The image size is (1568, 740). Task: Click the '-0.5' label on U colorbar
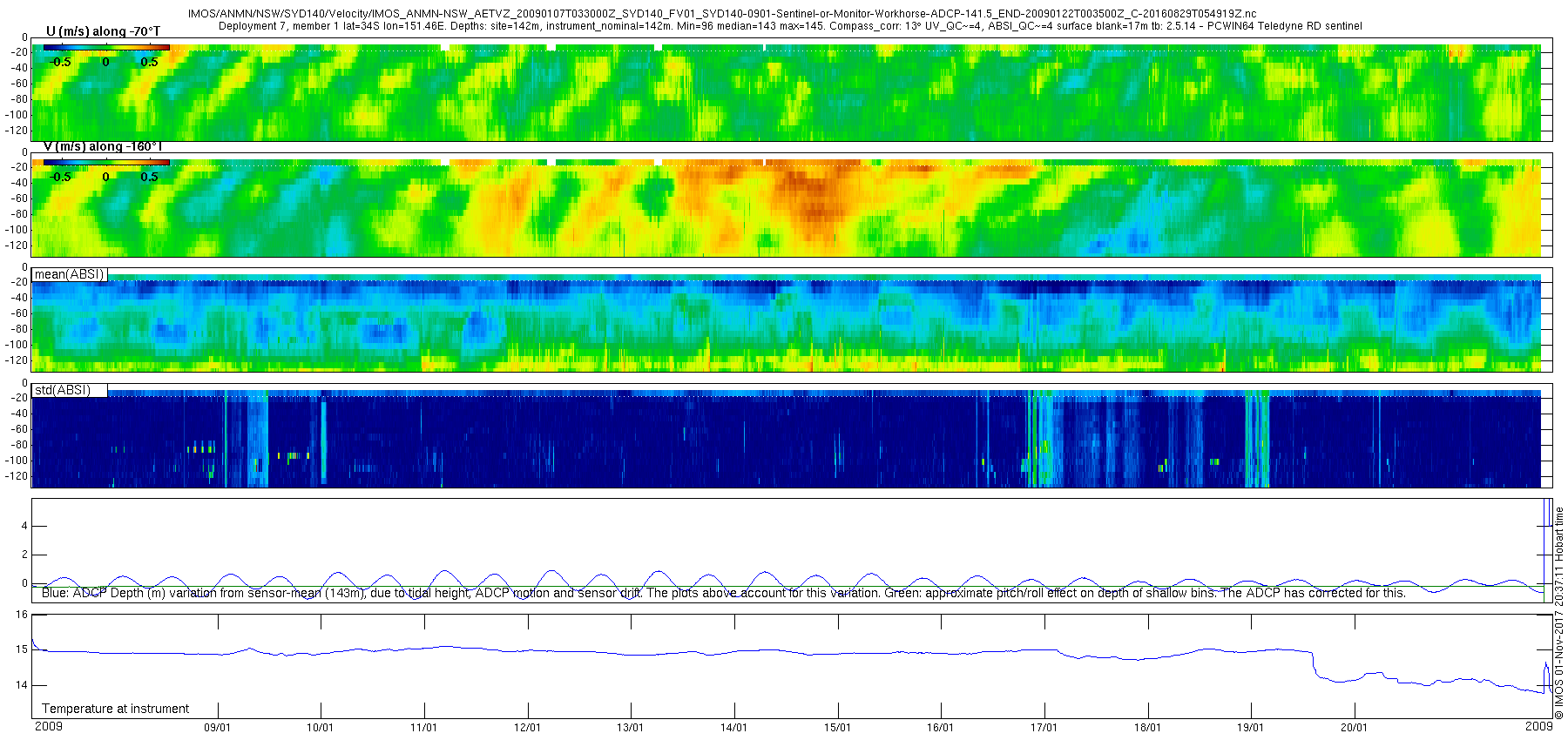coord(60,62)
